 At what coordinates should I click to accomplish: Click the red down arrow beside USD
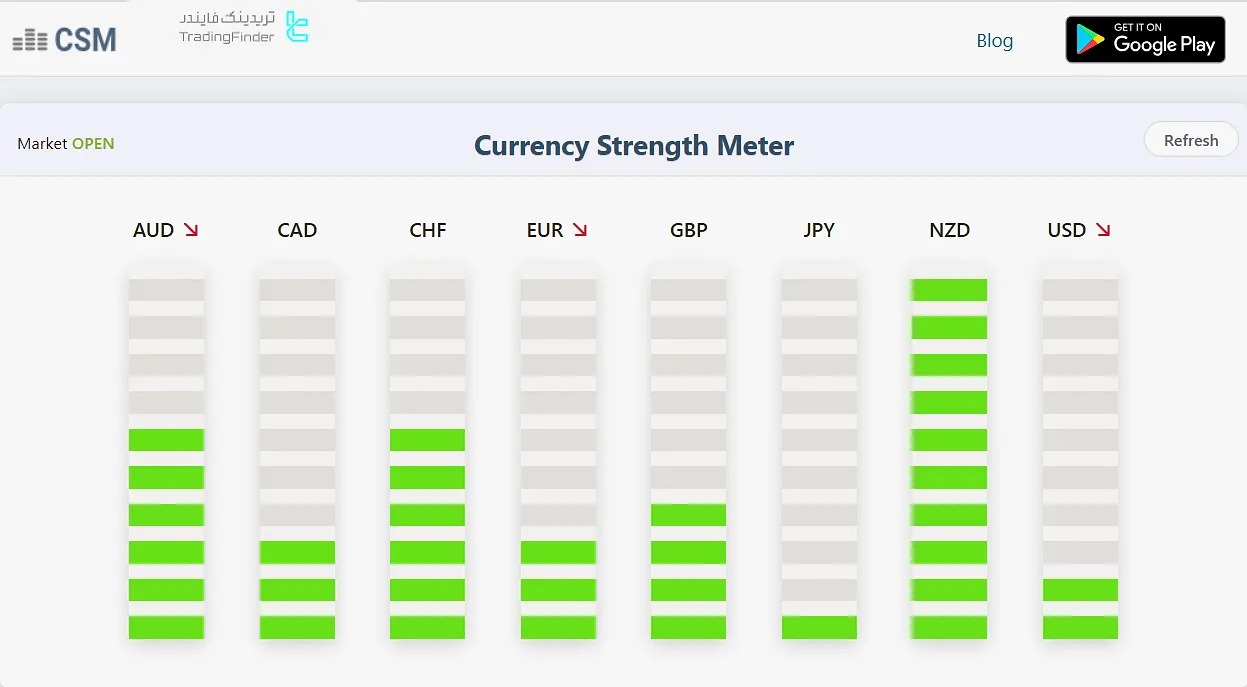click(x=1103, y=230)
